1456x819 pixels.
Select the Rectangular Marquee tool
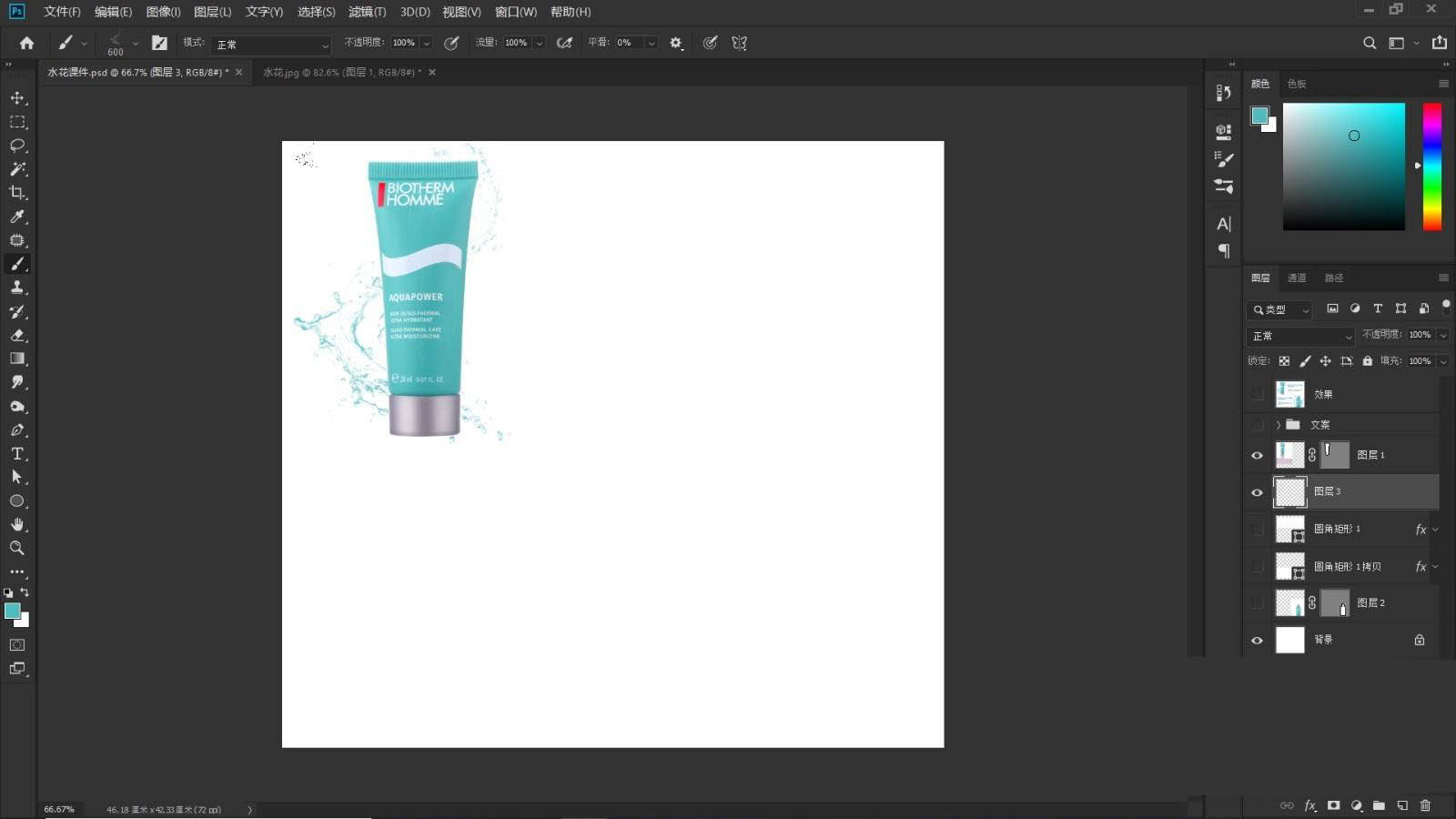click(x=17, y=122)
